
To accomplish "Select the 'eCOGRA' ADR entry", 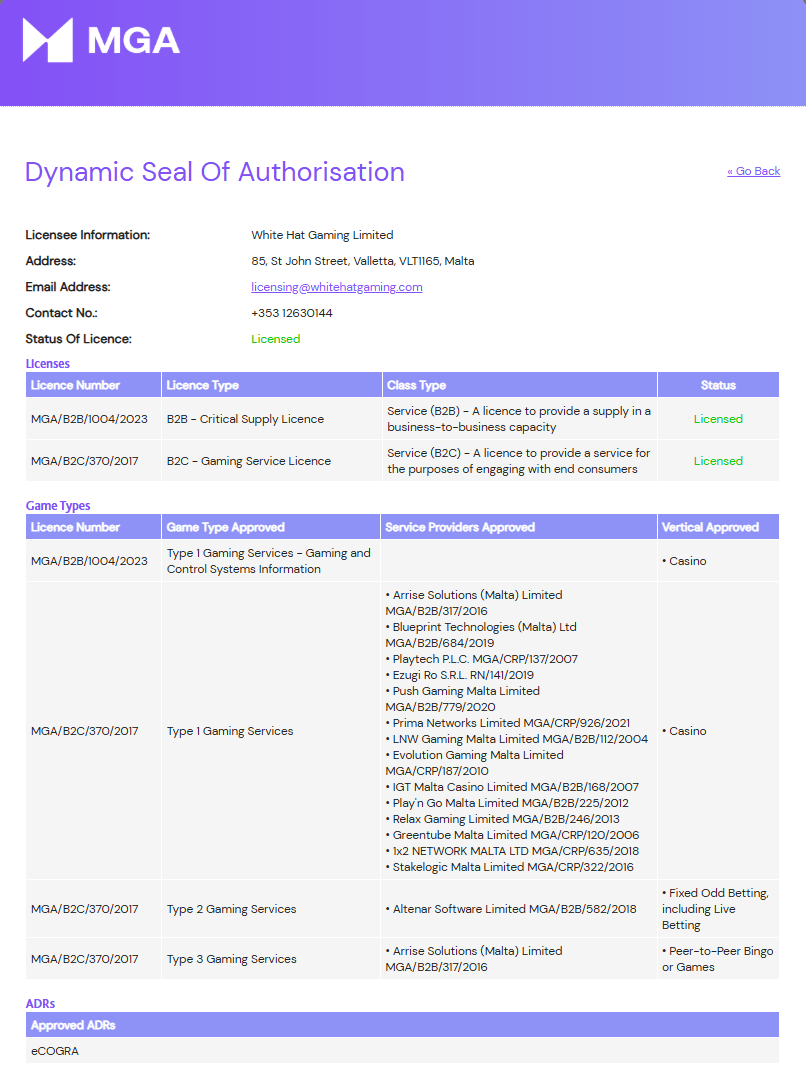I will [x=55, y=1051].
